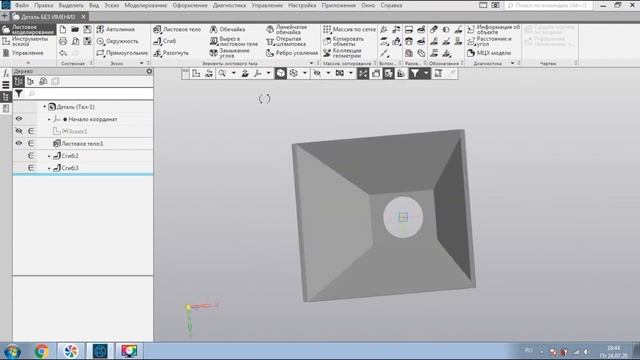Open Информация об объекте

tap(493, 29)
